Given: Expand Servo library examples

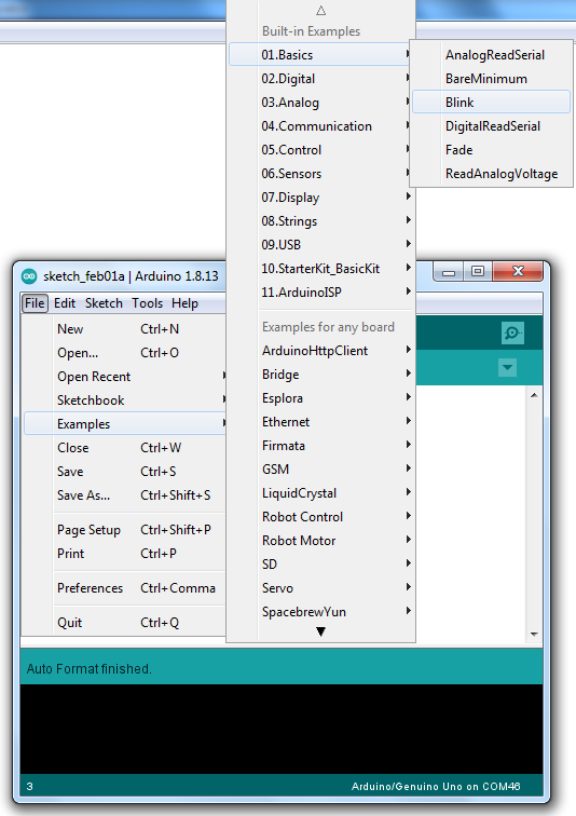Looking at the screenshot, I should point(319,588).
